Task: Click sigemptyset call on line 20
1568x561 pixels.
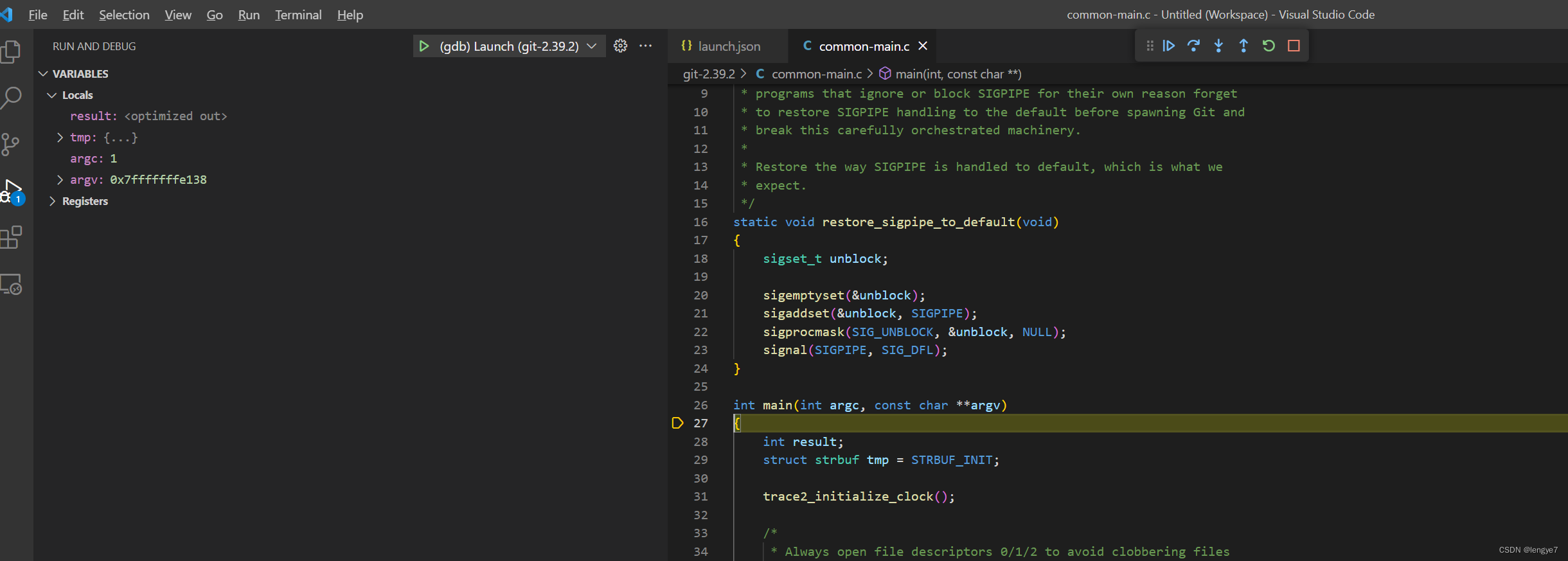Action: pos(803,296)
